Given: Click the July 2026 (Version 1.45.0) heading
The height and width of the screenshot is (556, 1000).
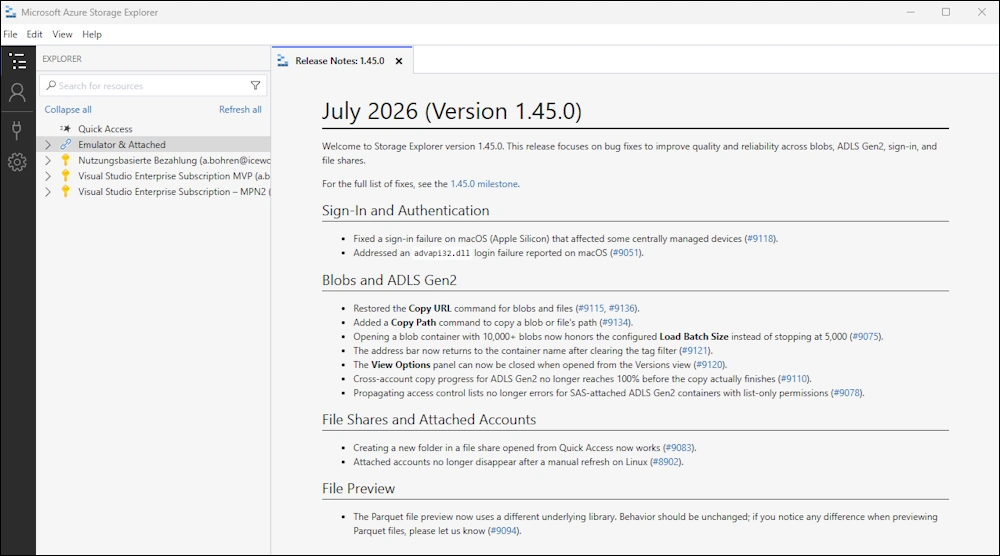Looking at the screenshot, I should (452, 111).
